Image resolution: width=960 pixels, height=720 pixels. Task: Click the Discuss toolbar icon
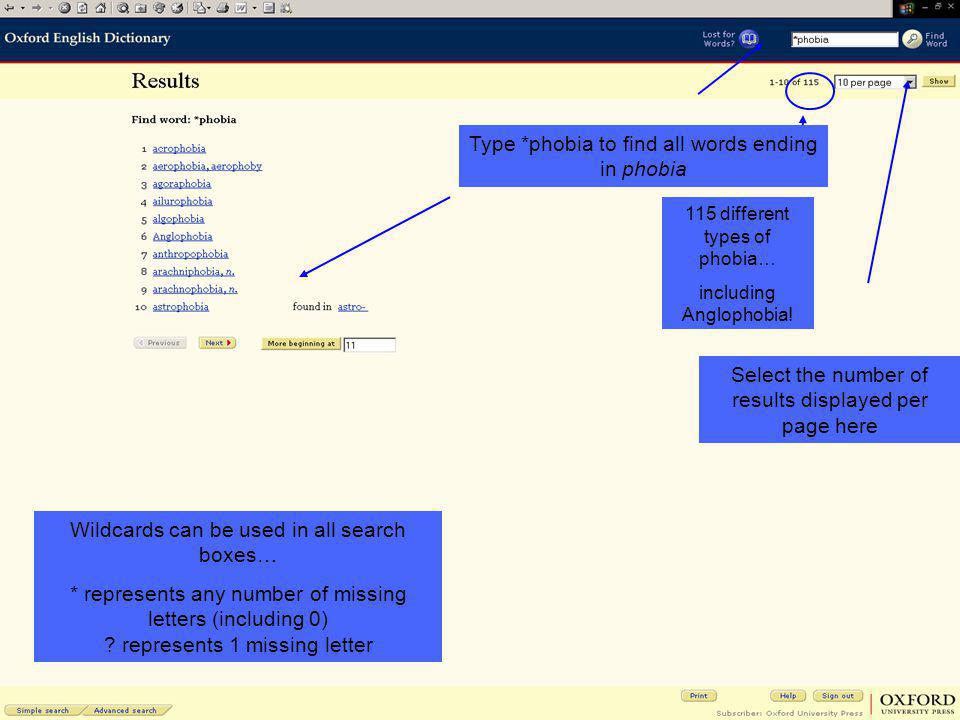click(269, 8)
